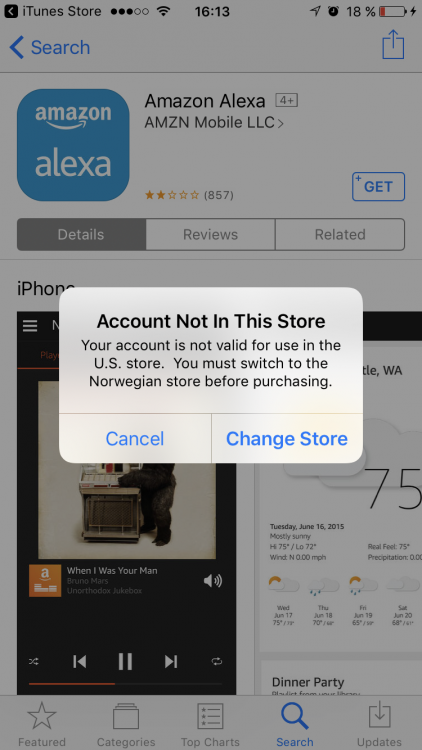Tap the two-star rating (857)

[x=189, y=195]
